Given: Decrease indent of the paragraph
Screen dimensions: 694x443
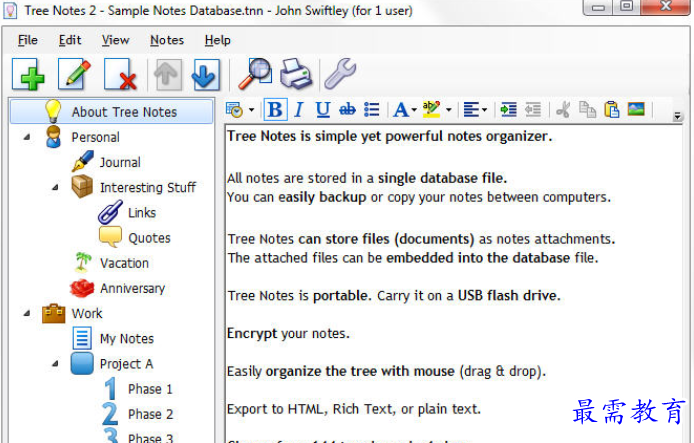Looking at the screenshot, I should [533, 109].
